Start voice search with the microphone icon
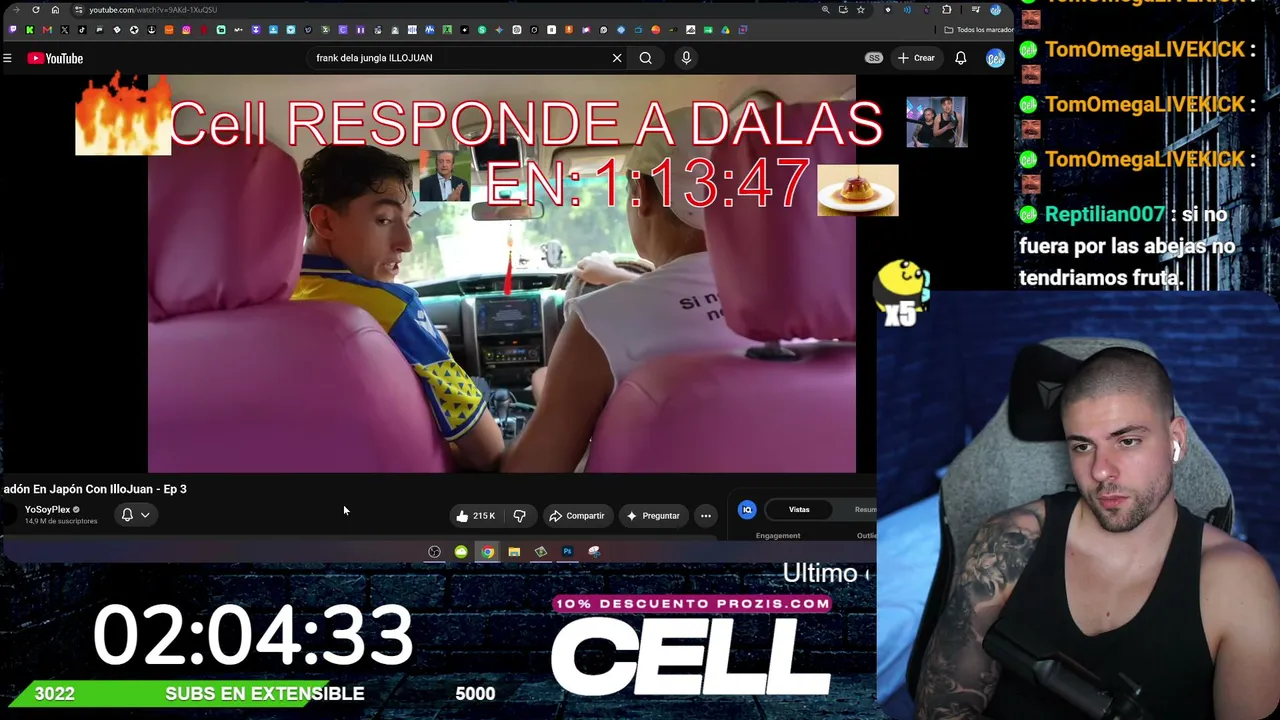The width and height of the screenshot is (1280, 720). click(x=686, y=58)
